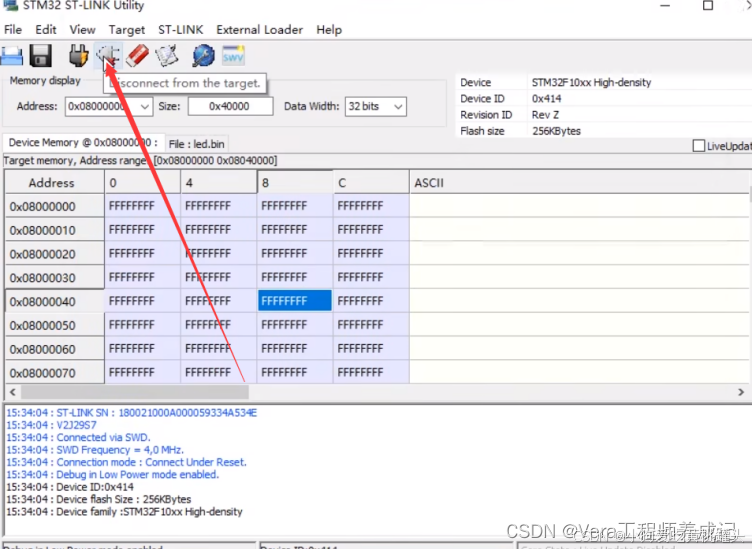
Task: Click the horizontal scrollbar thumb
Action: pyautogui.click(x=135, y=392)
